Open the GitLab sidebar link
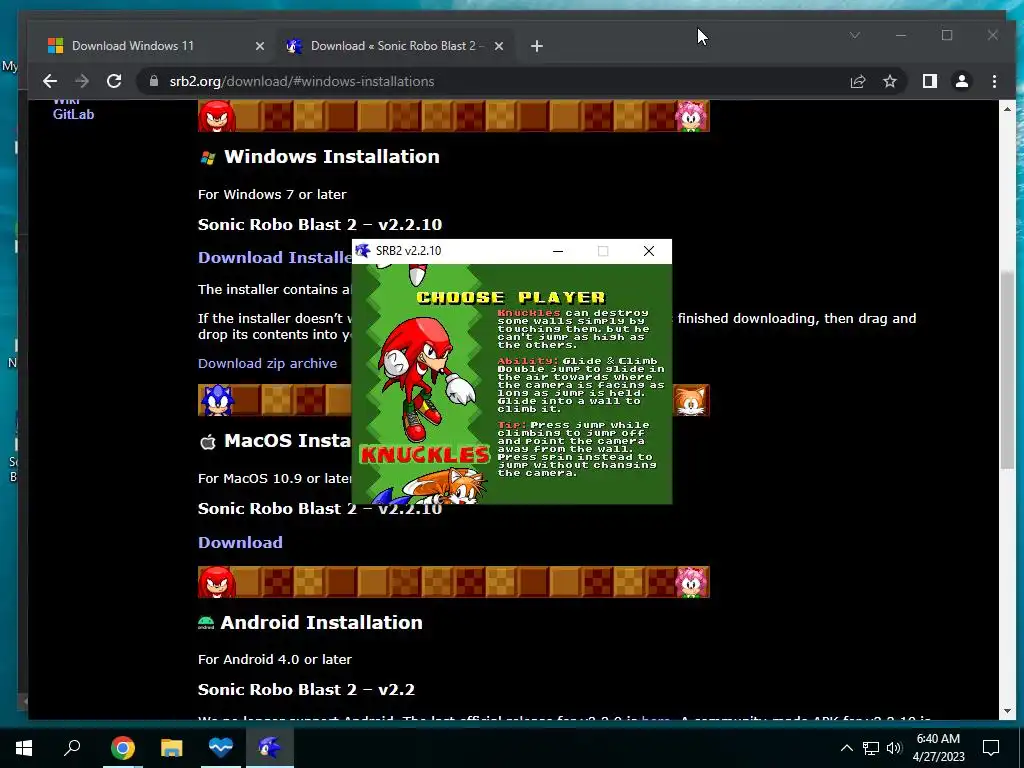The height and width of the screenshot is (768, 1024). tap(73, 114)
